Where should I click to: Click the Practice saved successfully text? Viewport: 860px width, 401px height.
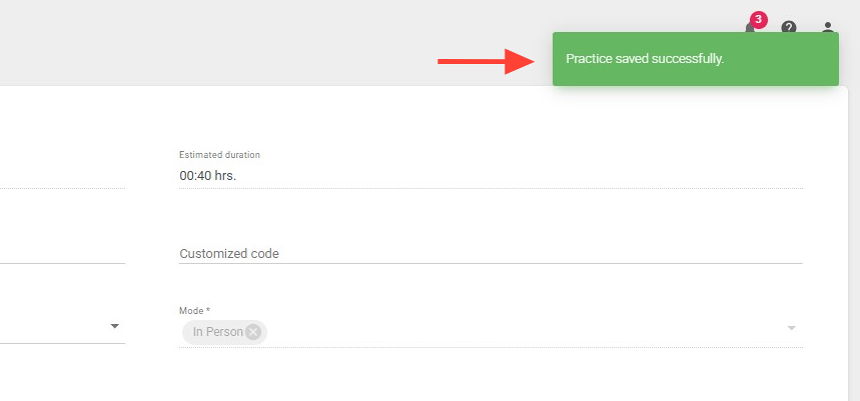tap(645, 59)
